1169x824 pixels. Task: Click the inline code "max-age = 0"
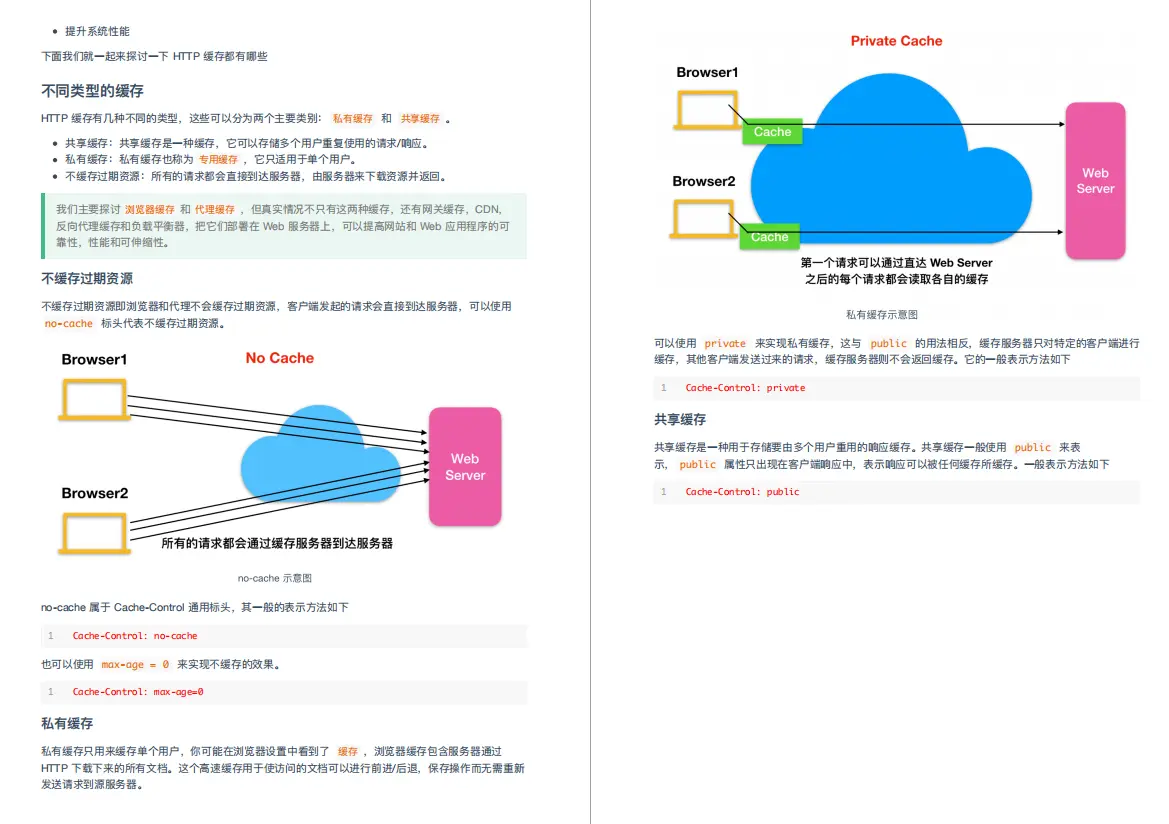[x=135, y=664]
